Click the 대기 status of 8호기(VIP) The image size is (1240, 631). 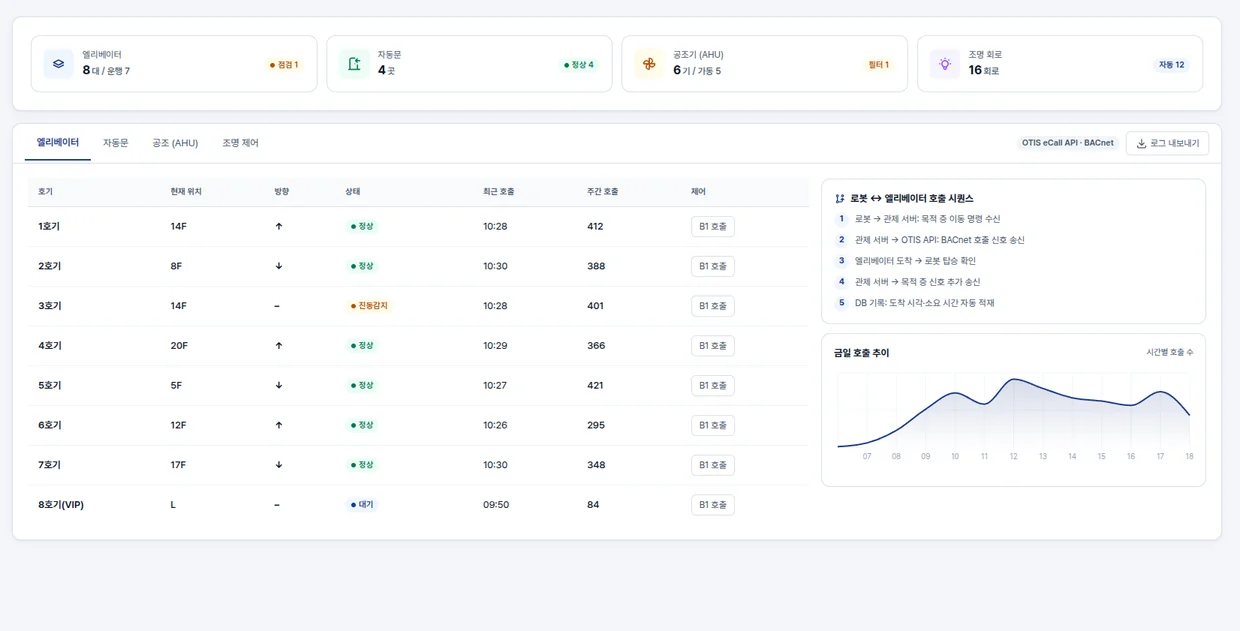click(362, 505)
